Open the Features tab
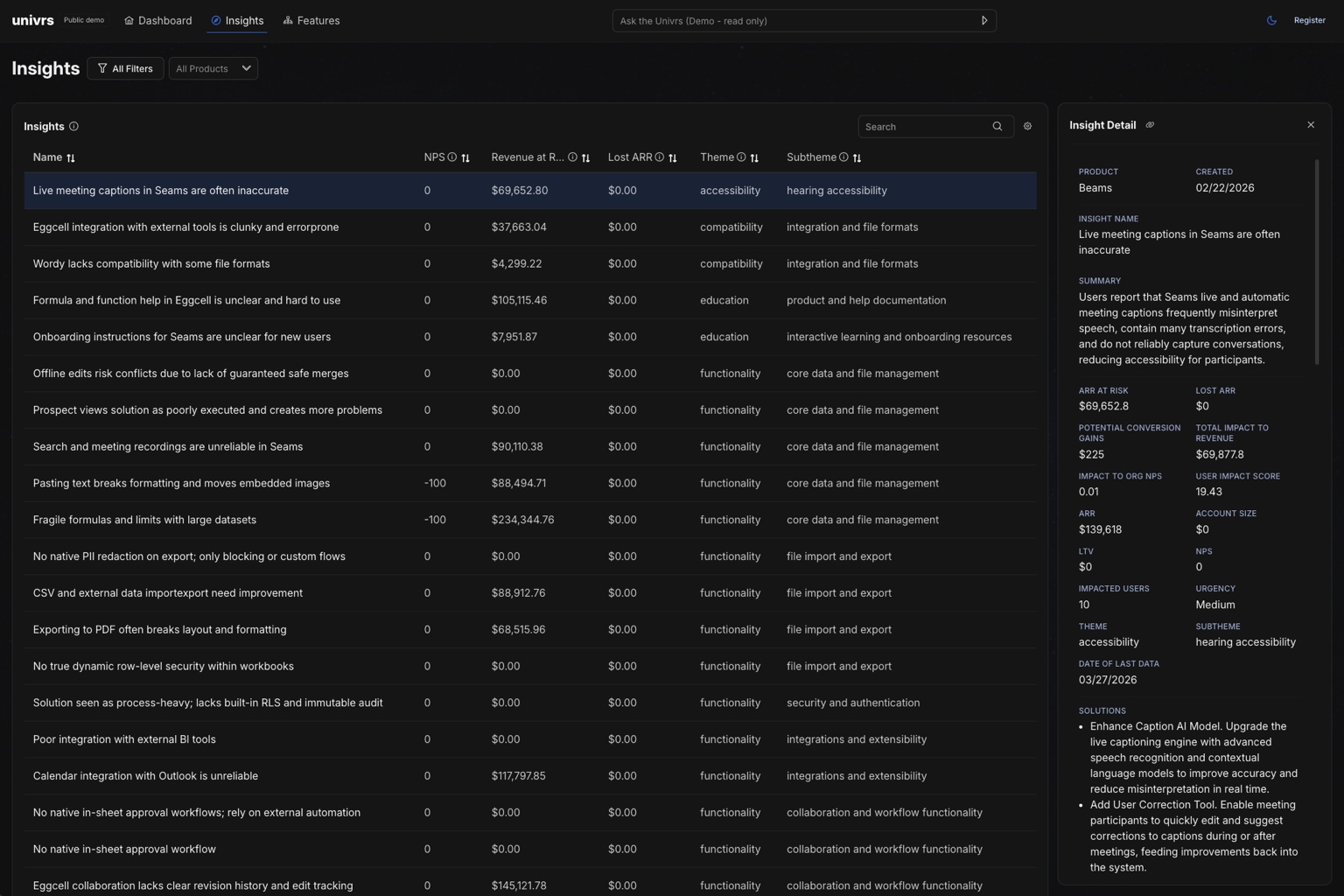 311,20
